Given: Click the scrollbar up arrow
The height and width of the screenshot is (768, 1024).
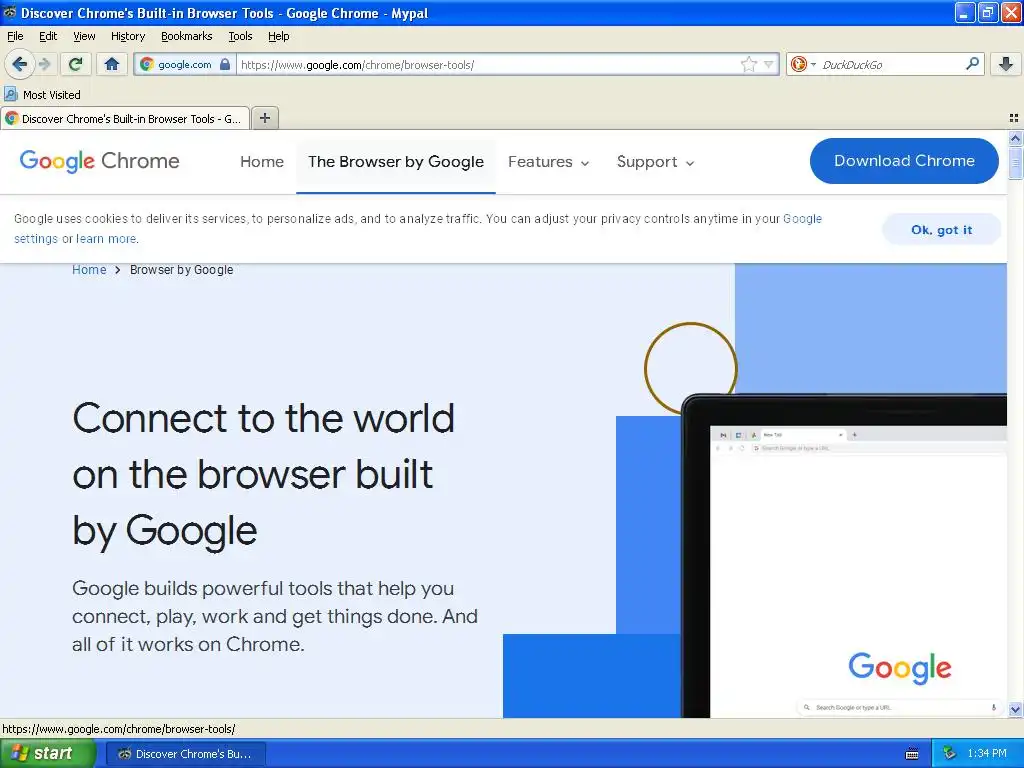Looking at the screenshot, I should 1015,138.
